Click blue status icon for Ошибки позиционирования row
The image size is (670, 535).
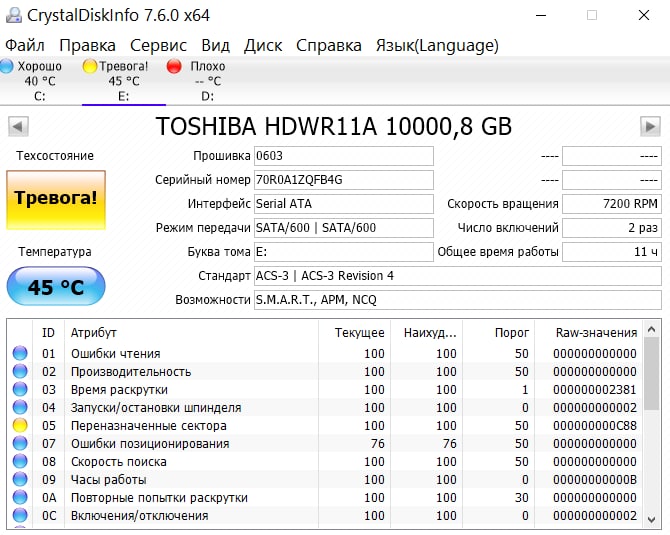pyautogui.click(x=20, y=443)
